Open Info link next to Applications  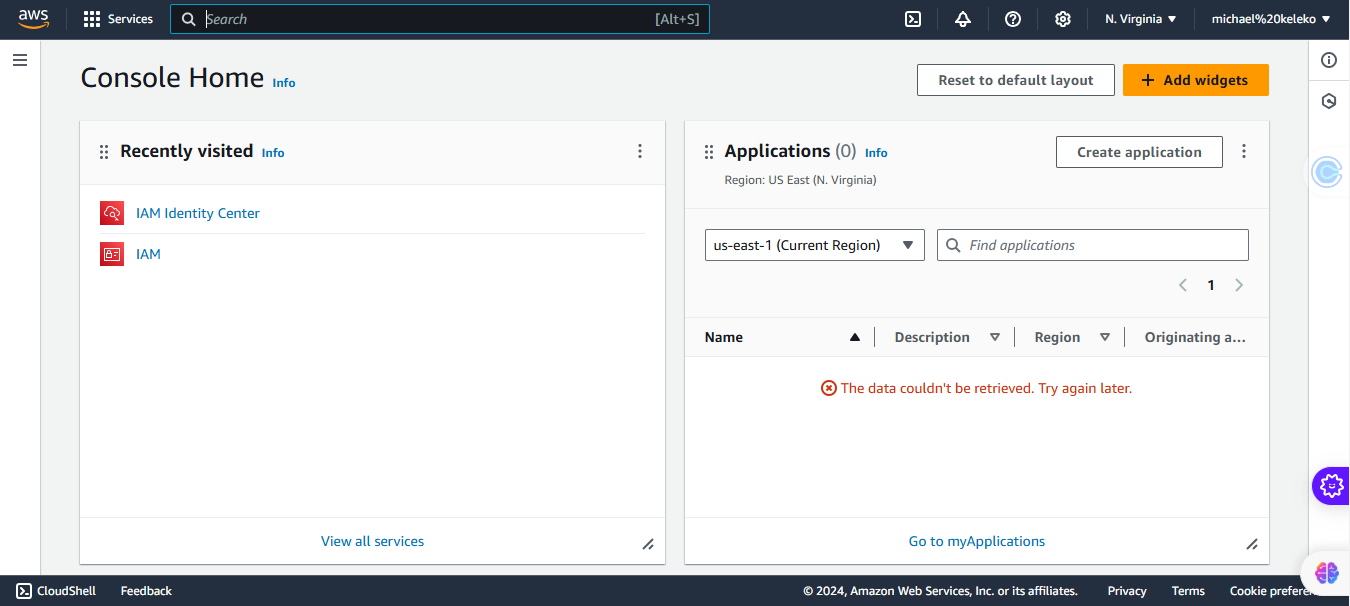tap(876, 153)
